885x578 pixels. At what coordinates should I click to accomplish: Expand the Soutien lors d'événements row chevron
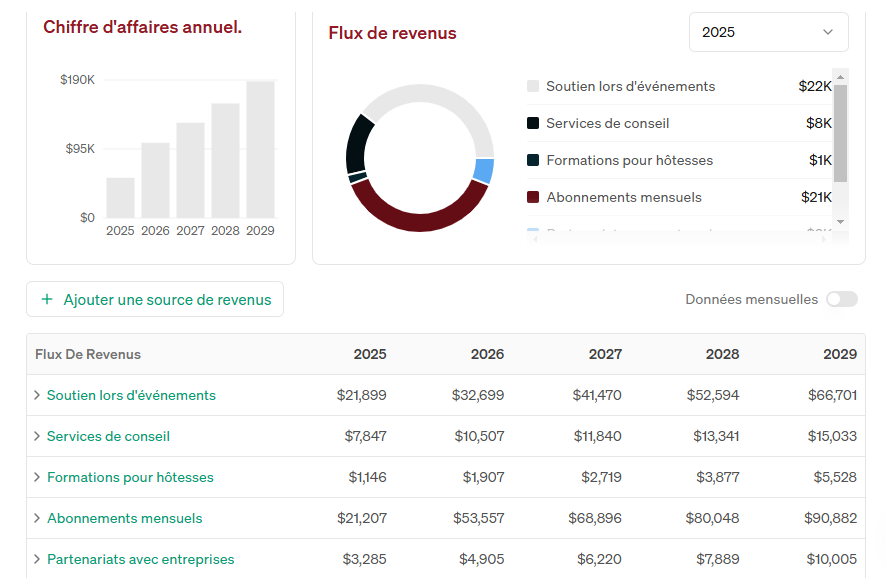37,395
